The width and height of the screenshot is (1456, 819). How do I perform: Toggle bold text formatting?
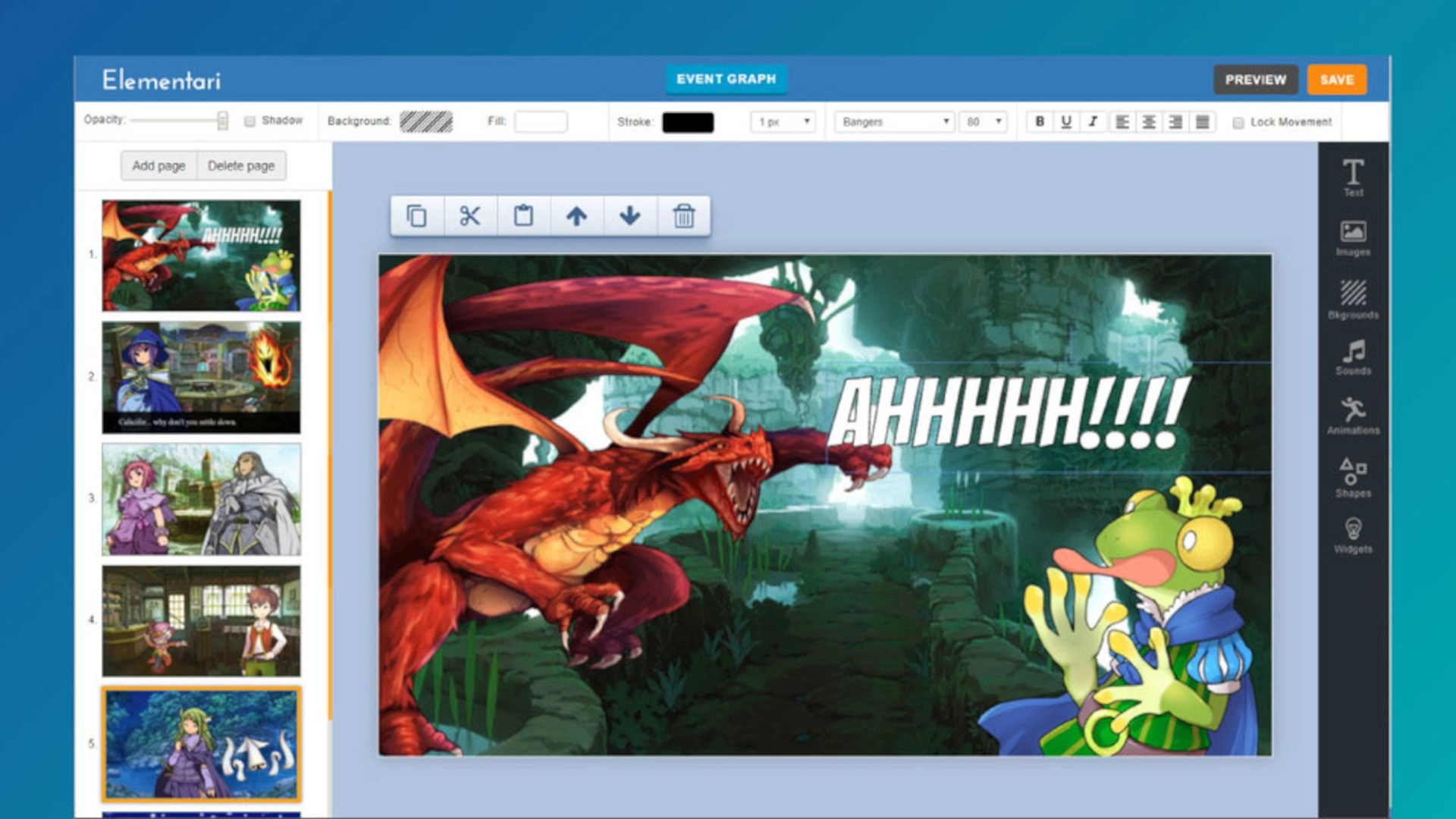[1040, 121]
